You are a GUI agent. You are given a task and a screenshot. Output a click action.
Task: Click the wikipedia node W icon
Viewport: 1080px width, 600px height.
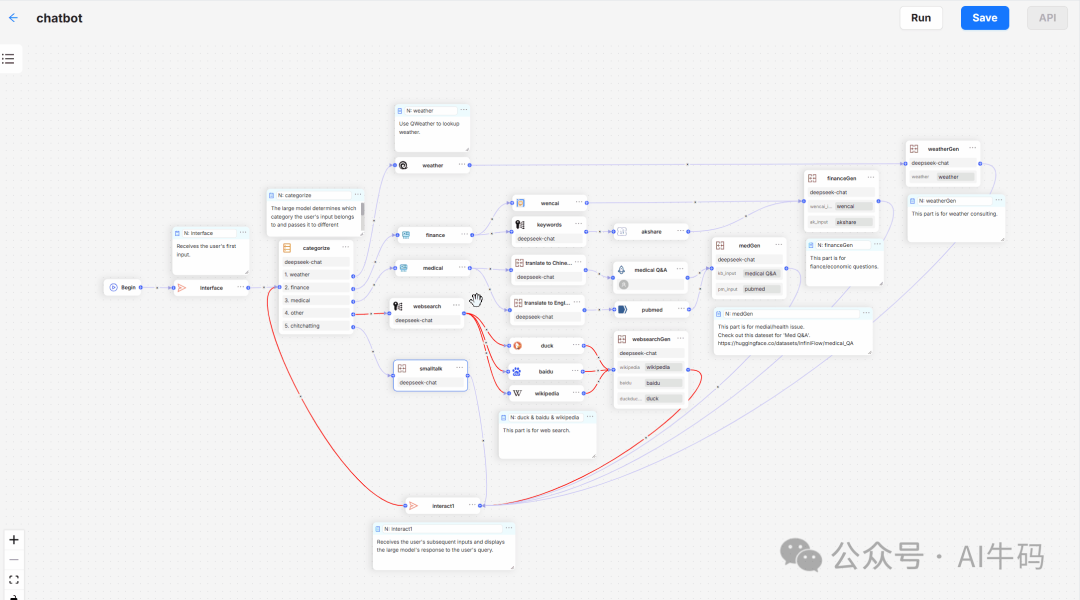[517, 393]
